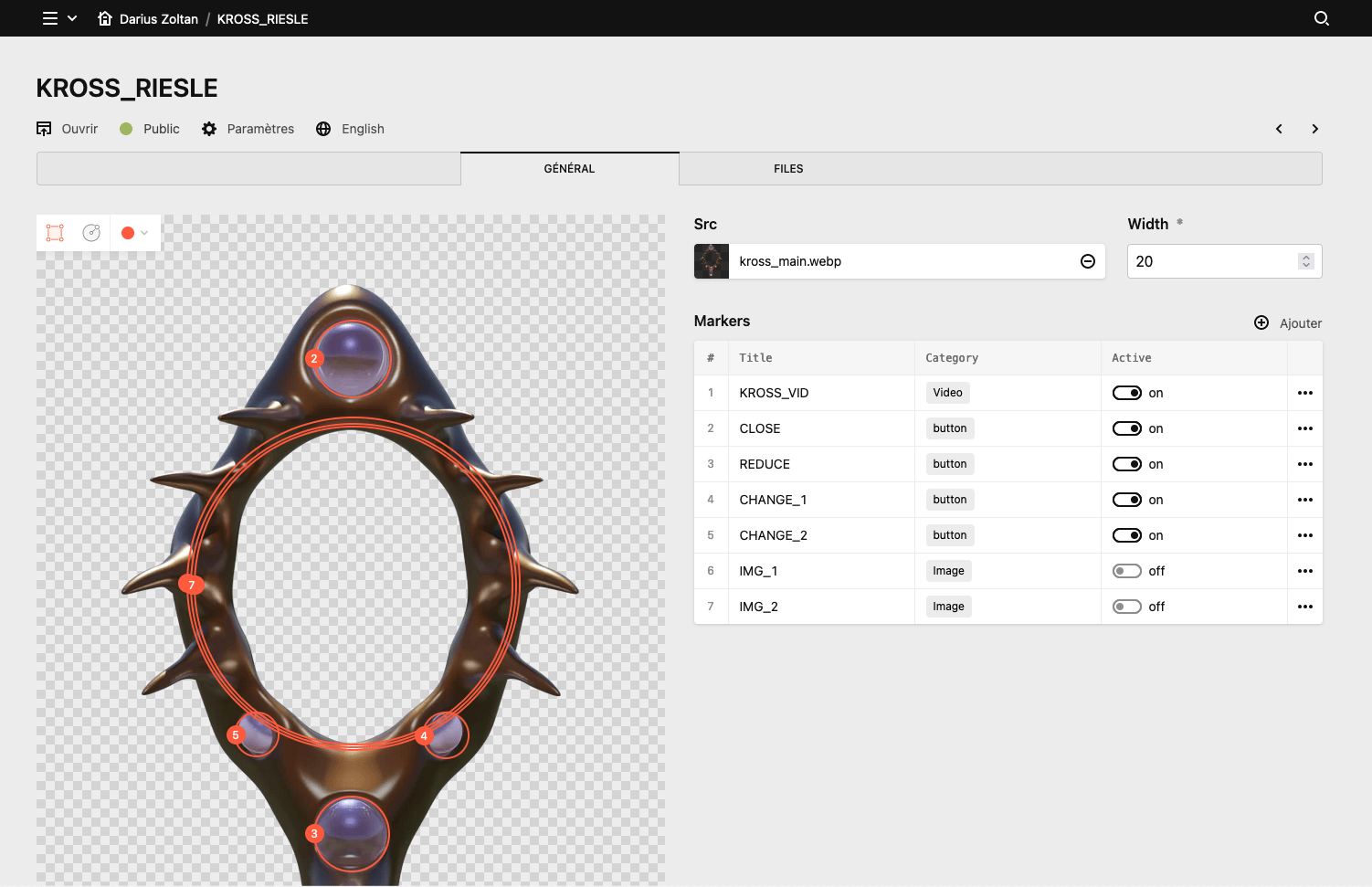Open the REDUCE row options menu

point(1305,464)
